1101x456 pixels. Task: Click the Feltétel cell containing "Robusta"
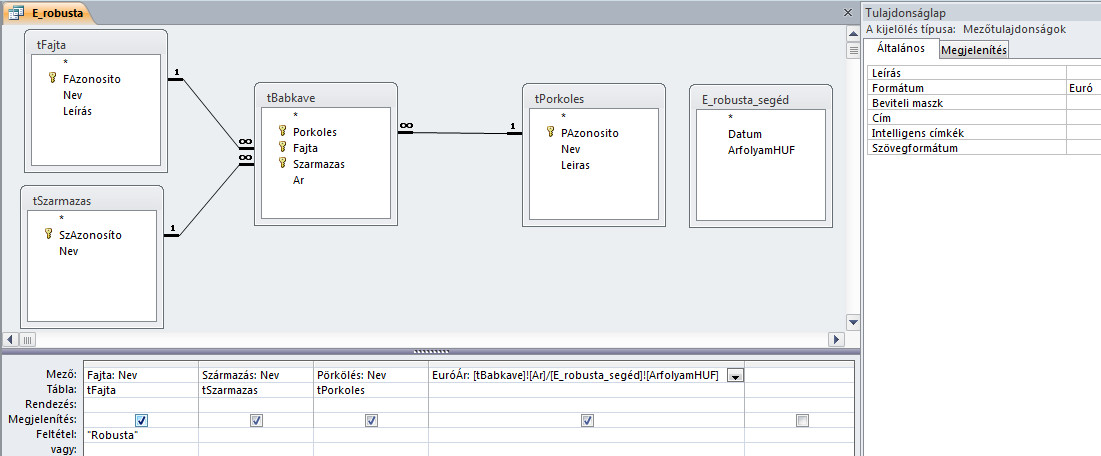pos(140,436)
